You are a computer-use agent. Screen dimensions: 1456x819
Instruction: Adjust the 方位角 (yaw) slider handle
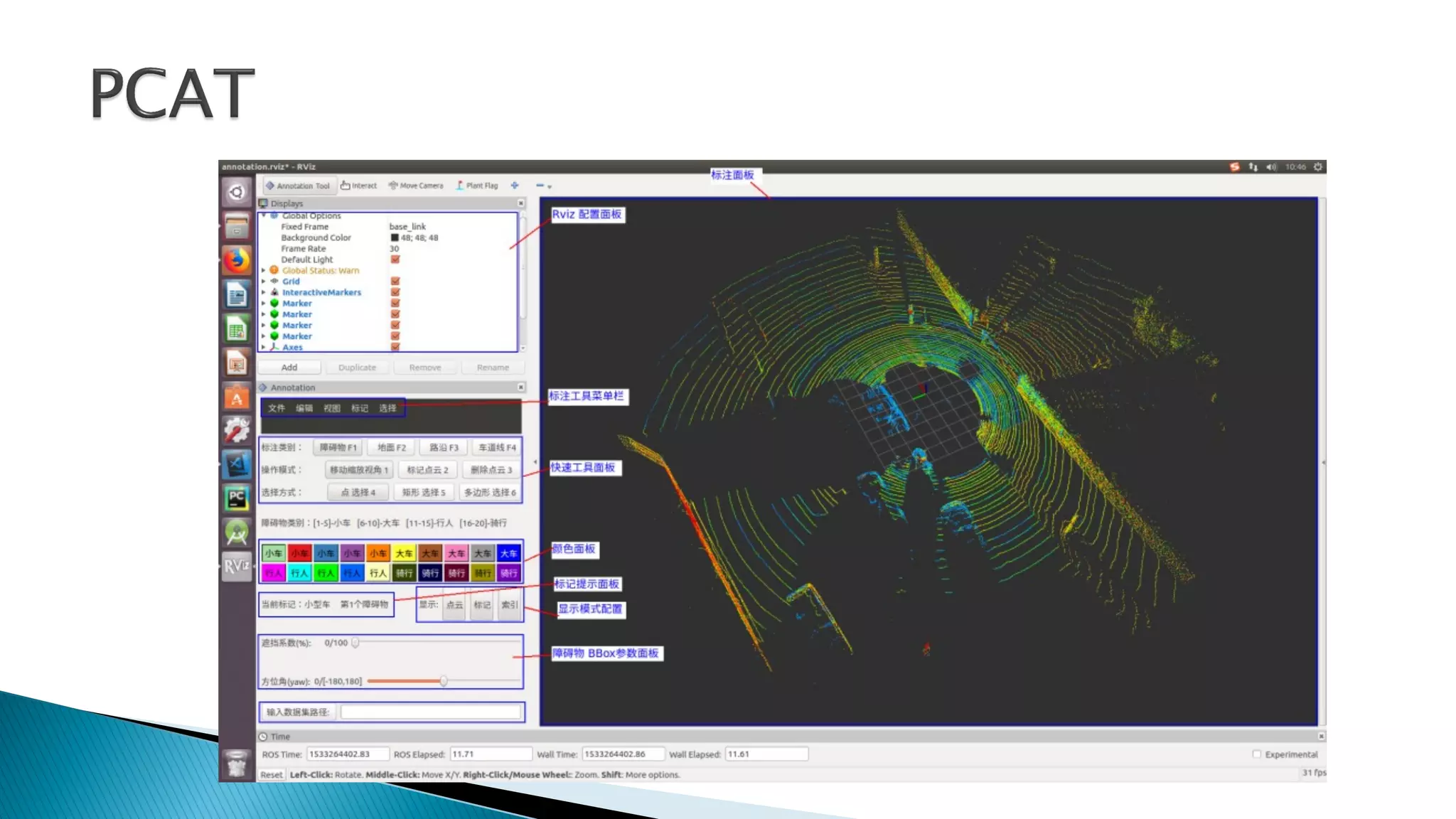(444, 681)
